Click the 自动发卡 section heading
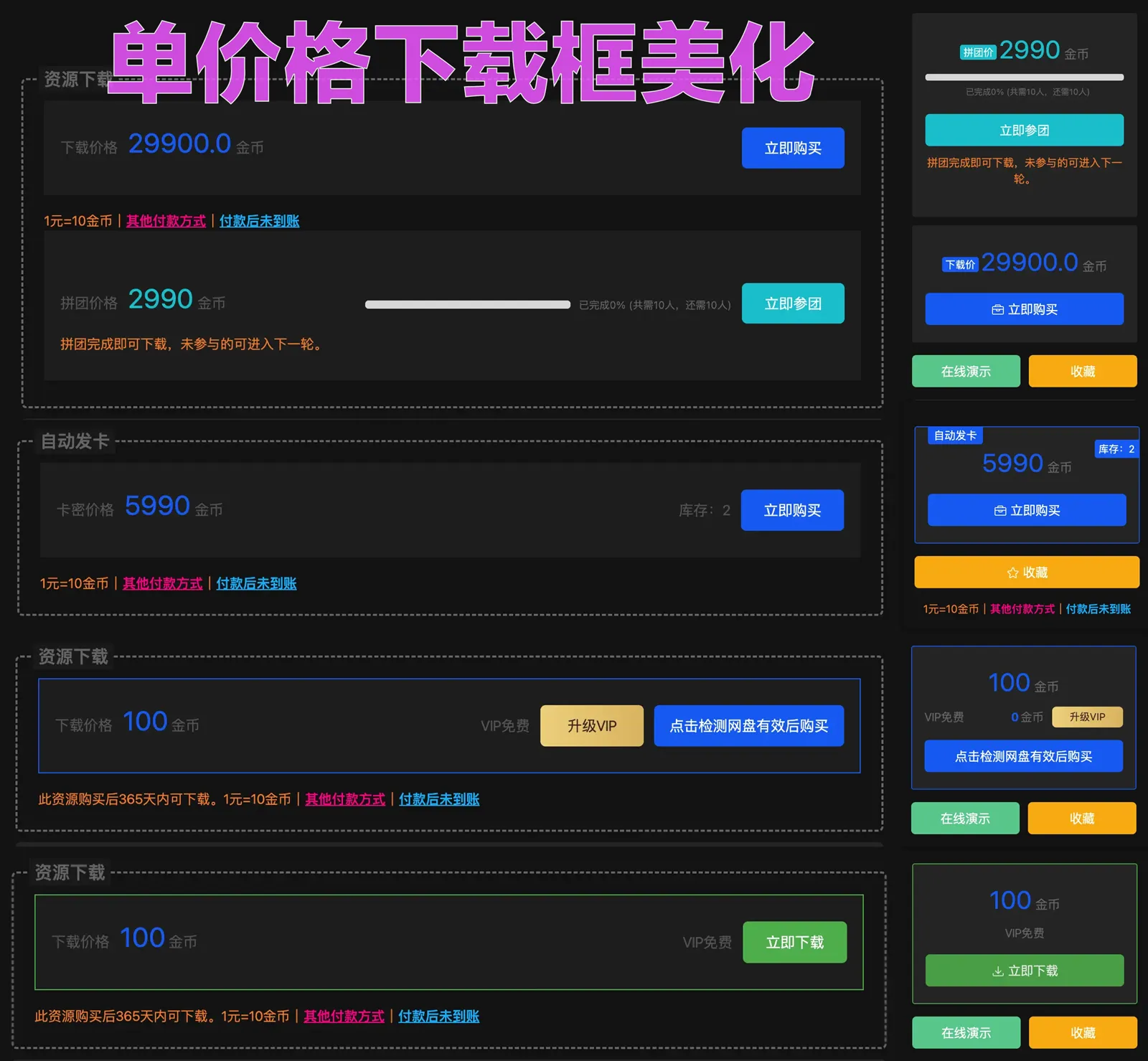The height and width of the screenshot is (1061, 1148). 75,441
